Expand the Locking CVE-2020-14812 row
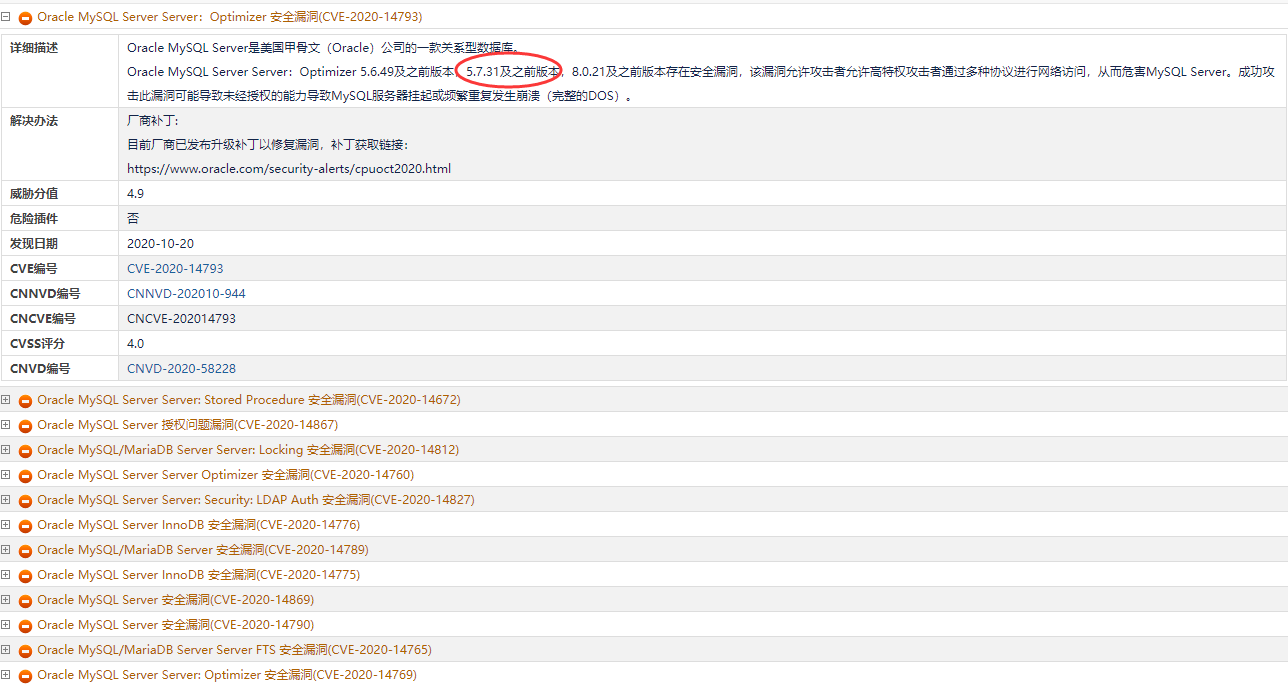Screen dimensions: 1288x686 click(x=6, y=450)
